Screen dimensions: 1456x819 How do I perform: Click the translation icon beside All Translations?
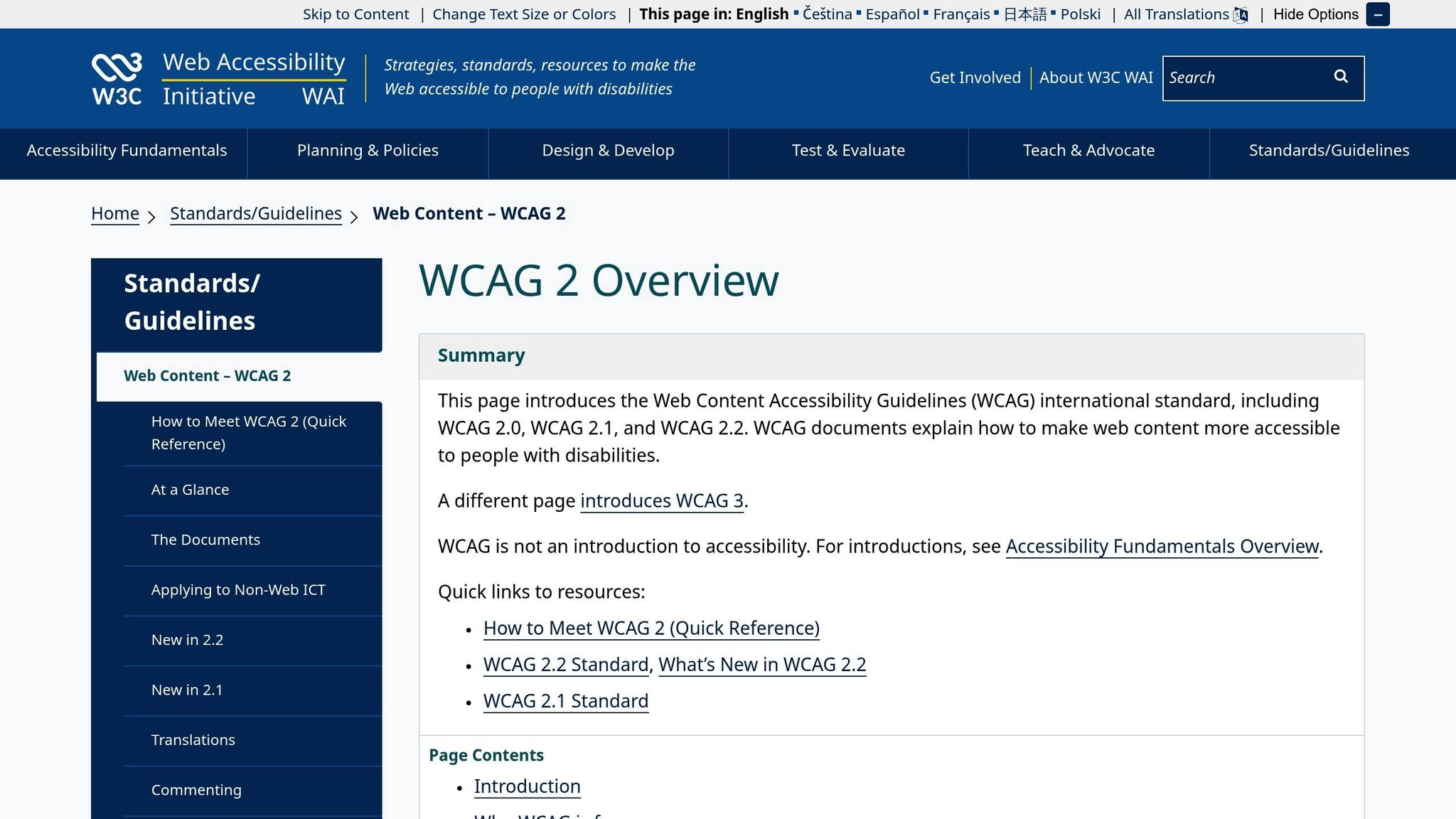coord(1241,14)
